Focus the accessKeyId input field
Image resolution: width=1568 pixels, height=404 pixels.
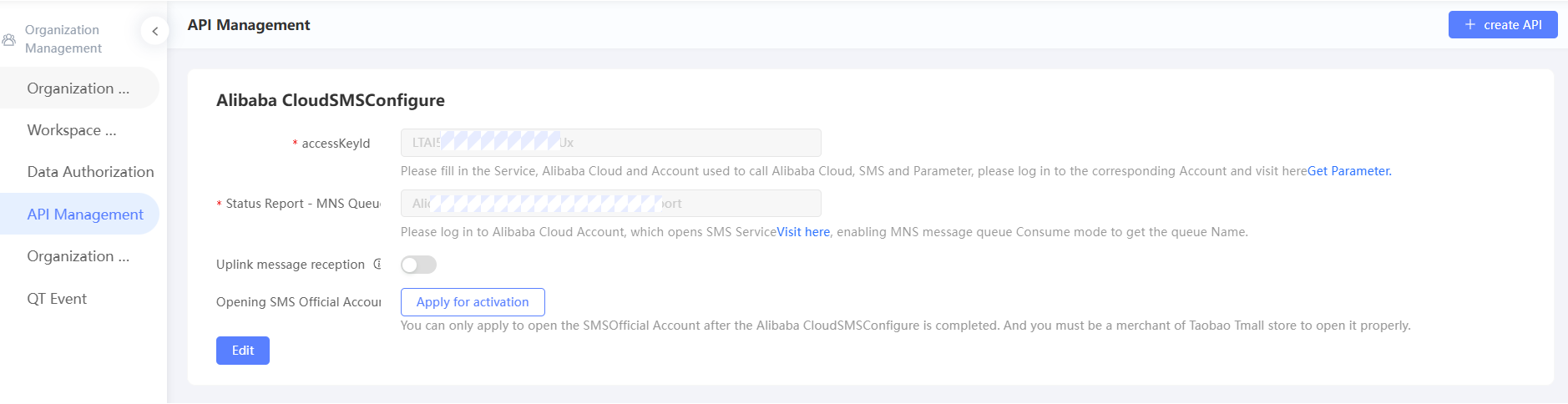pos(610,143)
